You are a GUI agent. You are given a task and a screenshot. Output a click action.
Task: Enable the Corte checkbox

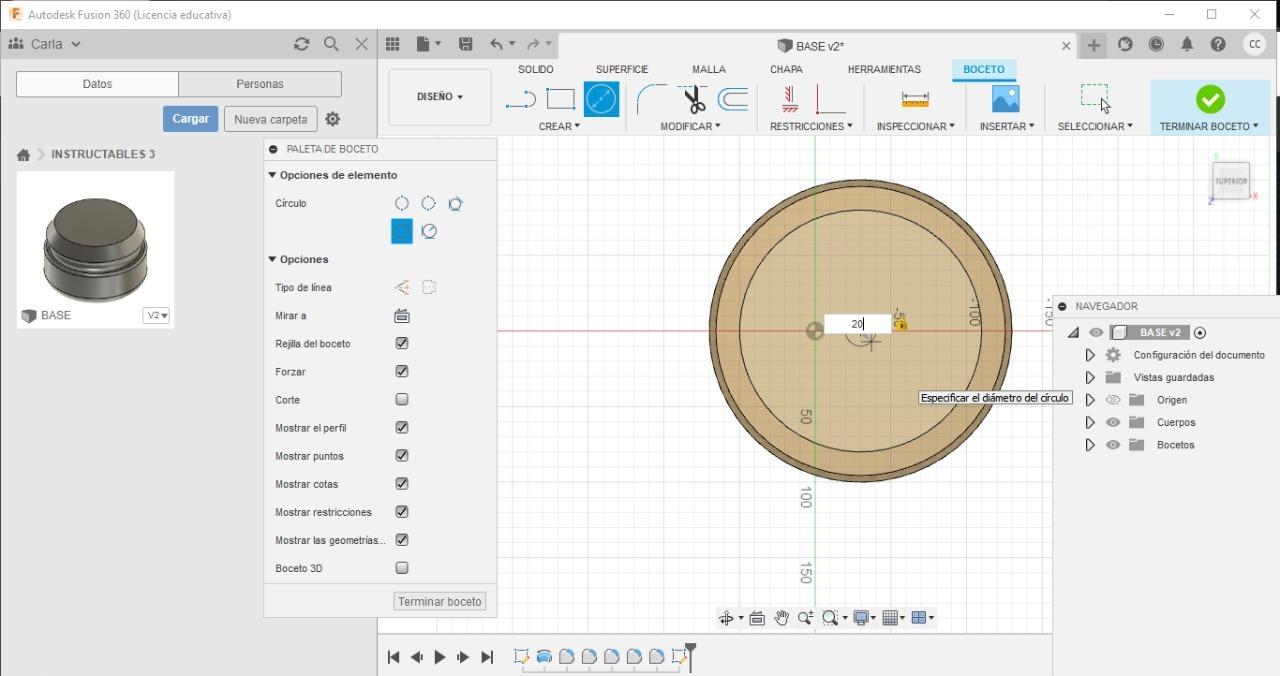(x=402, y=399)
